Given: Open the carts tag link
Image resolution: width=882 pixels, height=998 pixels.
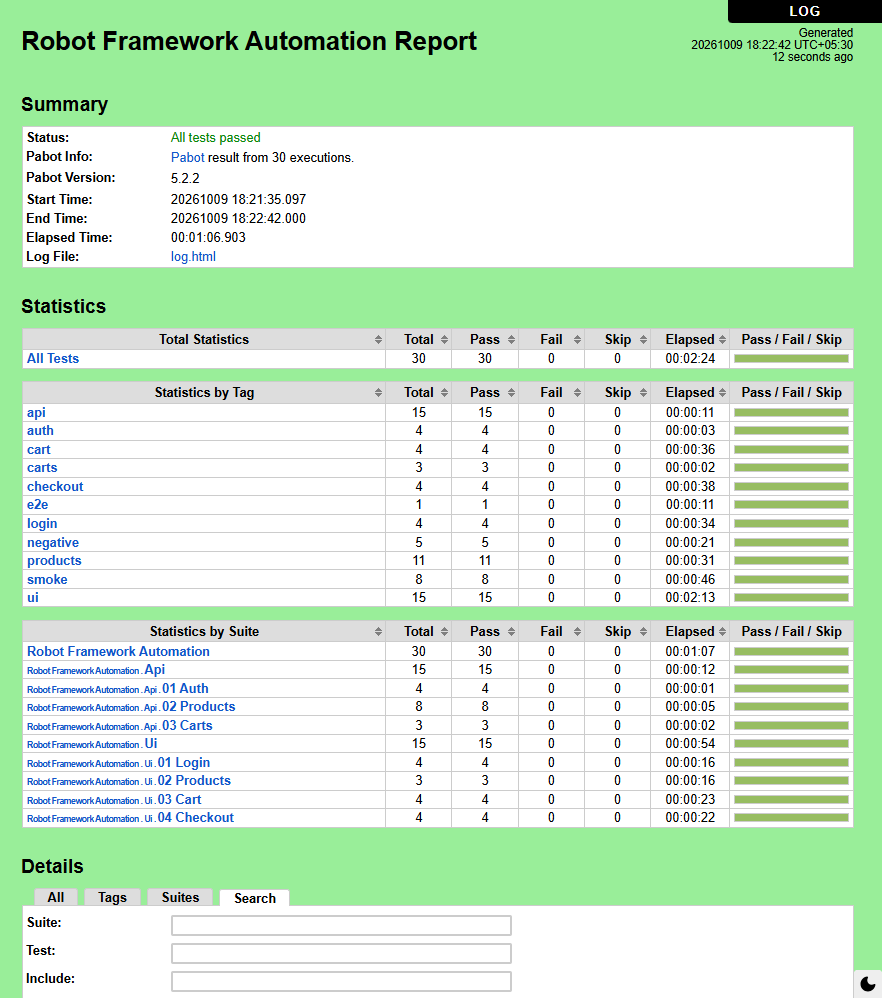Looking at the screenshot, I should pos(42,468).
